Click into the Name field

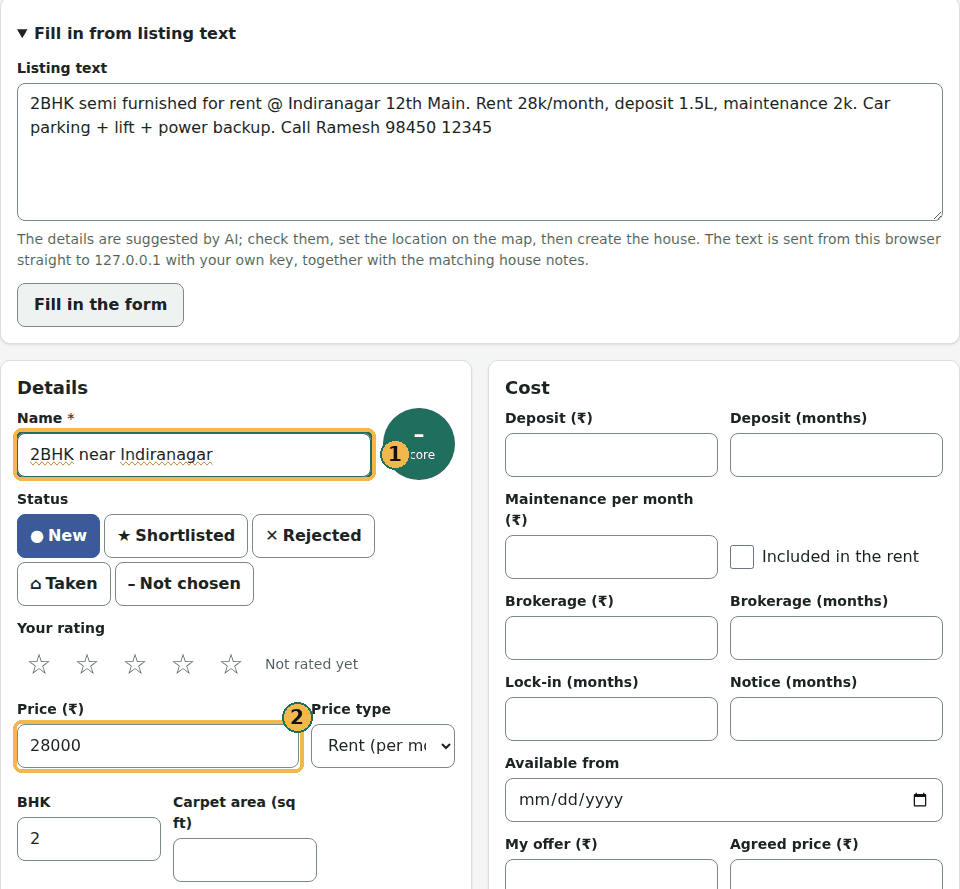tap(195, 455)
